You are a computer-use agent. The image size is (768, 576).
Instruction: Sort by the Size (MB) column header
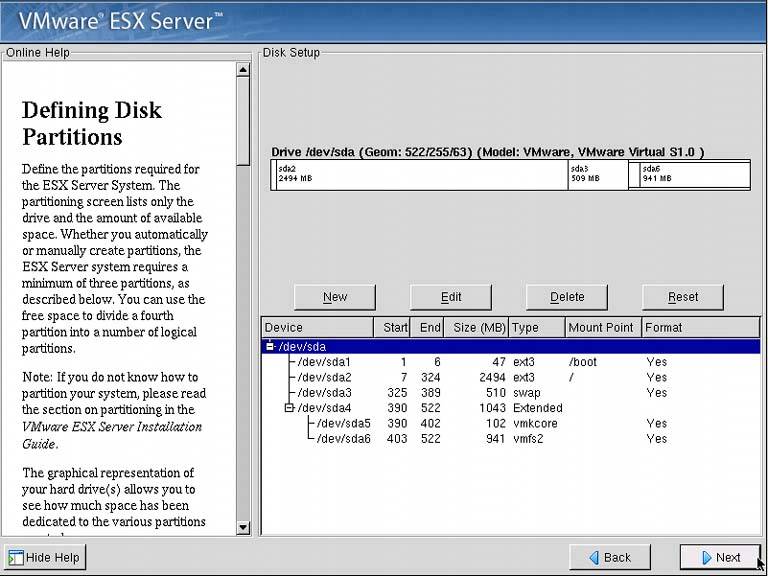click(x=476, y=328)
